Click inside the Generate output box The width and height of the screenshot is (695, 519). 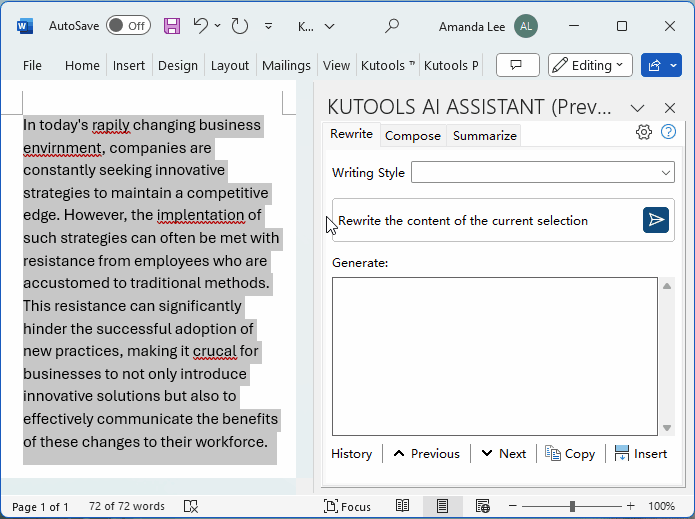pos(494,357)
